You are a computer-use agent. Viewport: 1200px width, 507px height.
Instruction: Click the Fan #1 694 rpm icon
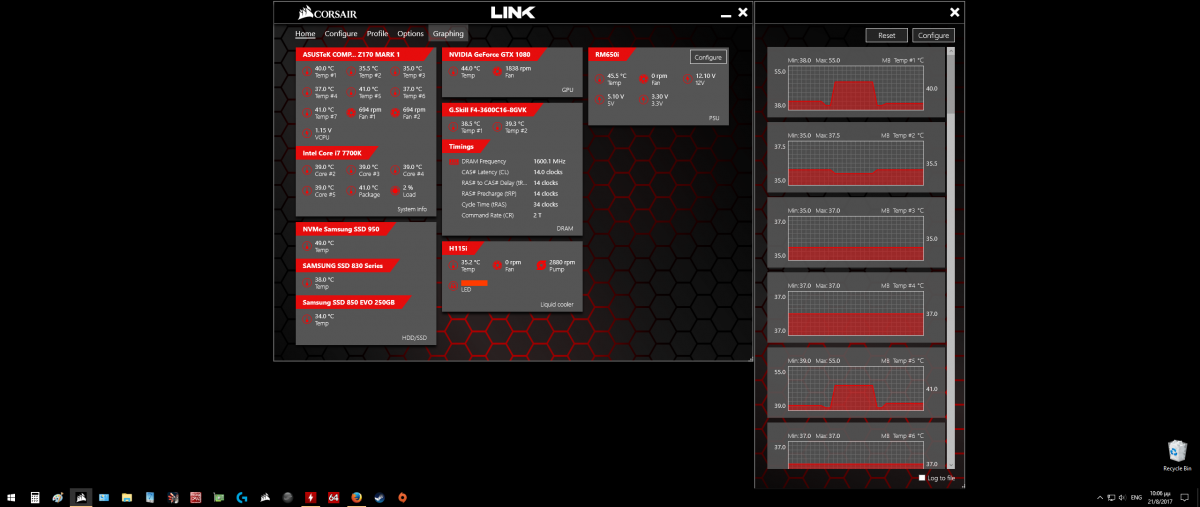[350, 112]
